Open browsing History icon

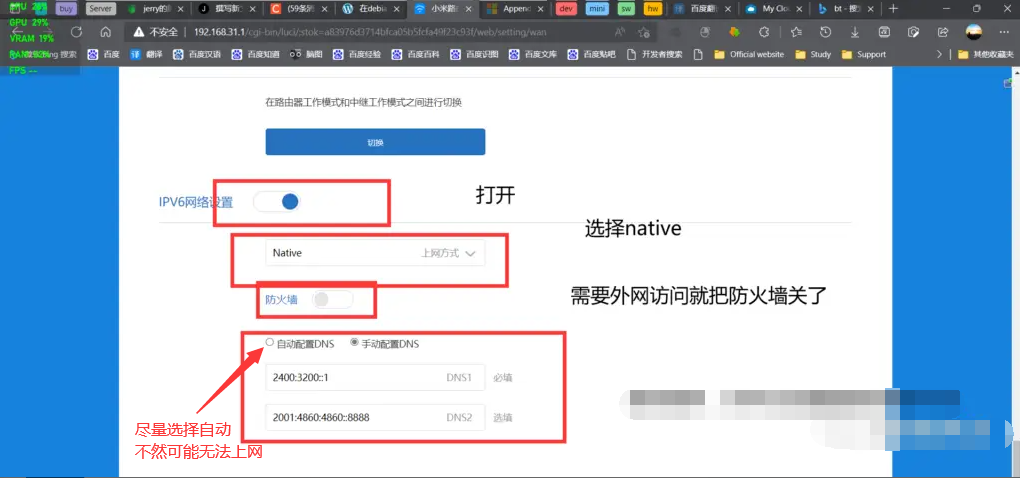[825, 32]
